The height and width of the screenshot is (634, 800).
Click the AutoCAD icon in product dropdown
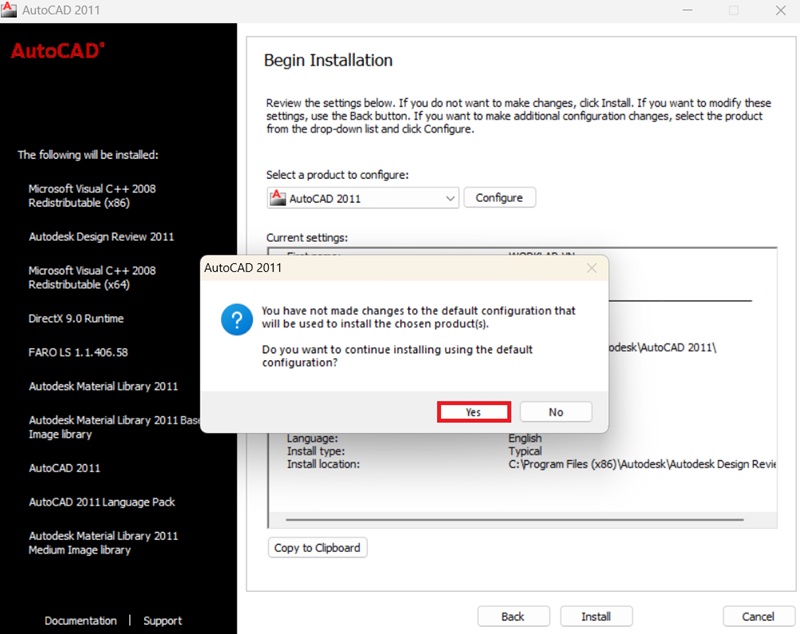click(x=278, y=197)
